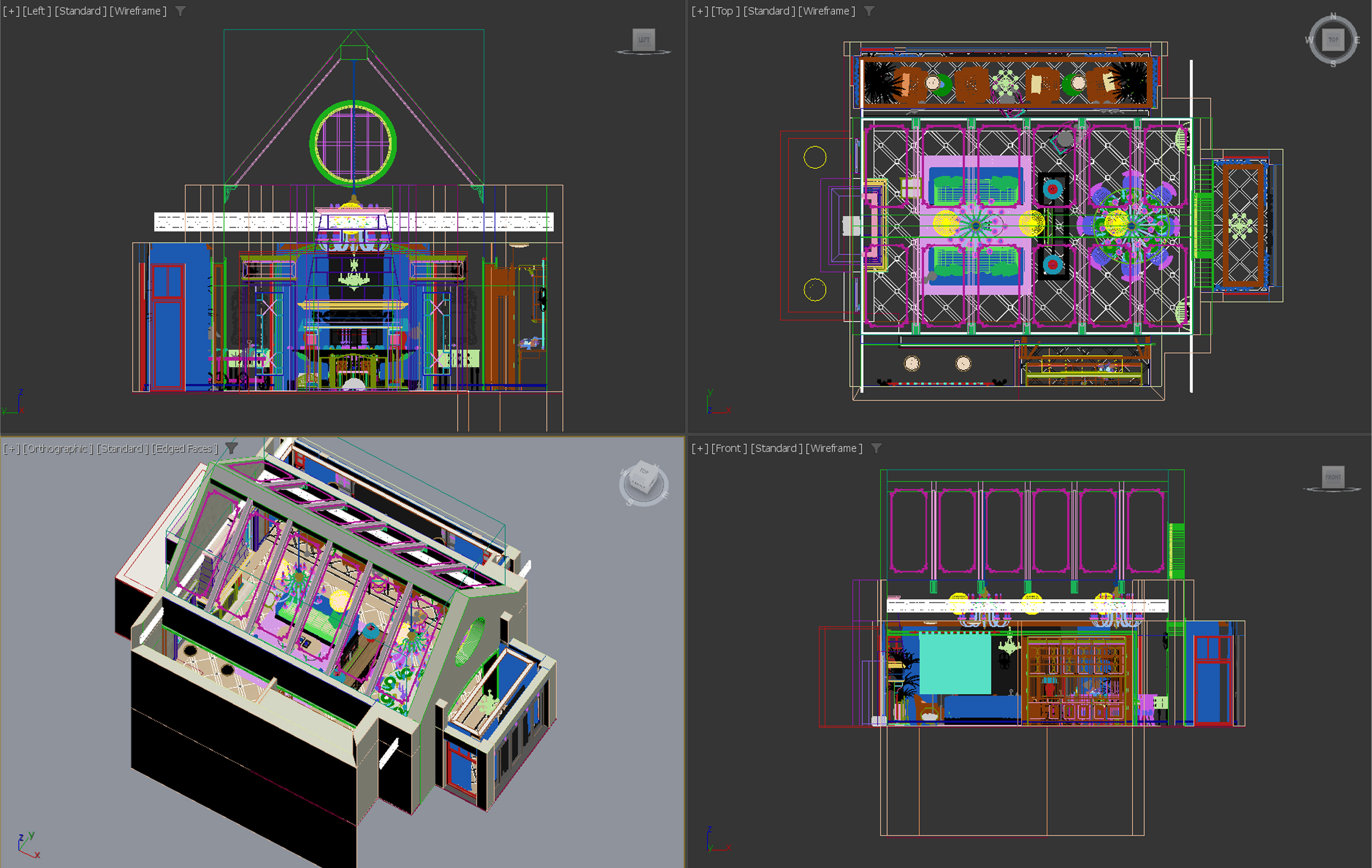The width and height of the screenshot is (1372, 868).
Task: Open the [Orthographic] view label menu
Action: tap(58, 448)
